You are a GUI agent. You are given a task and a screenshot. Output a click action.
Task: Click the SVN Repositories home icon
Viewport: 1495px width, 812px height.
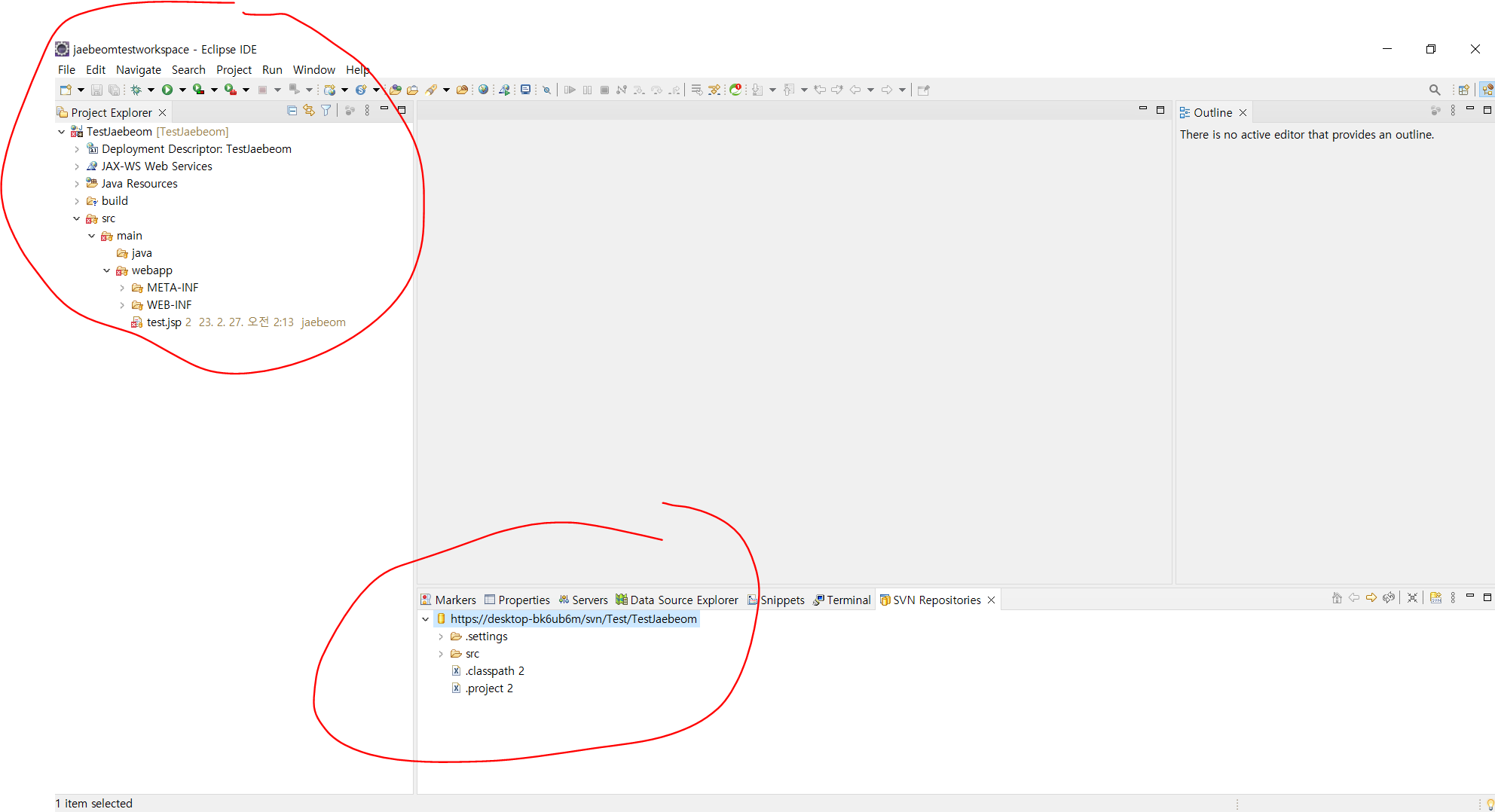(x=1337, y=598)
